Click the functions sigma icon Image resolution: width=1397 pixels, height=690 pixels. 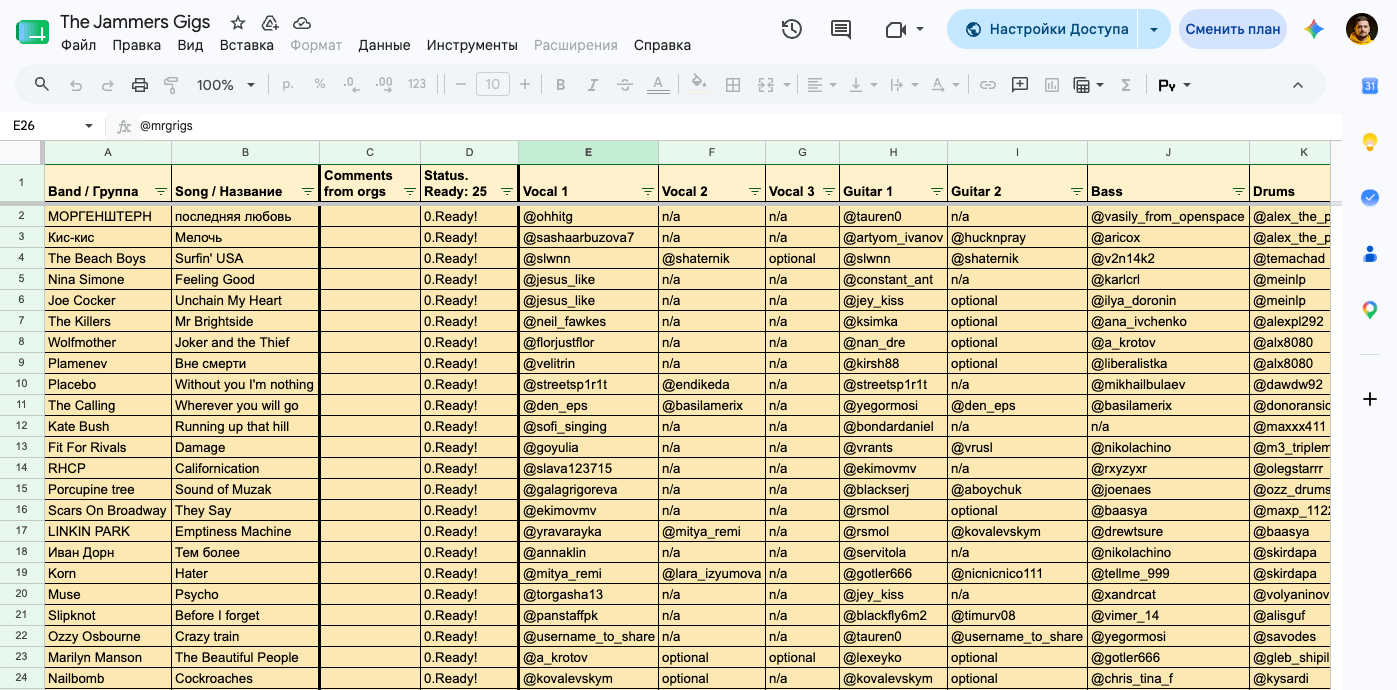point(1126,85)
